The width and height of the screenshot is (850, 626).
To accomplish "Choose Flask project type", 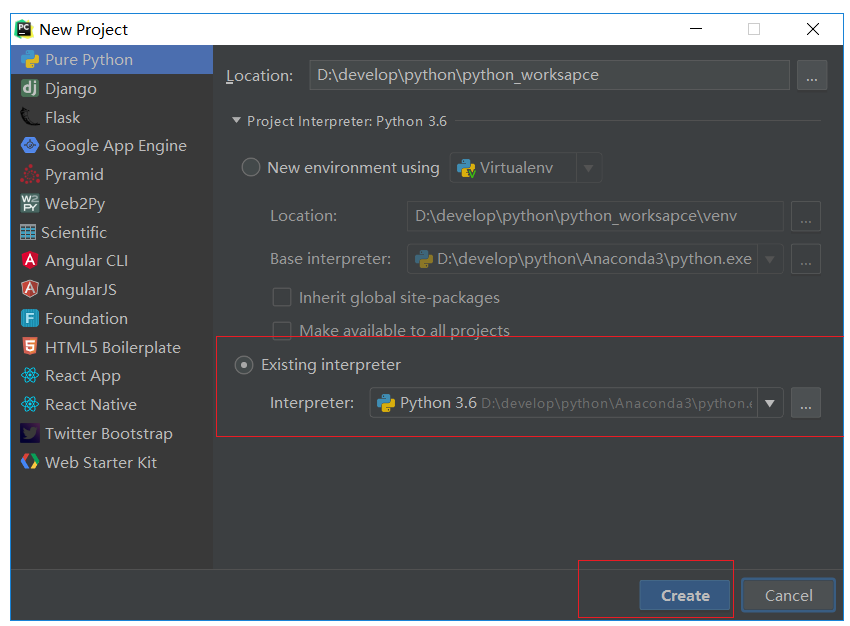I will pos(112,117).
